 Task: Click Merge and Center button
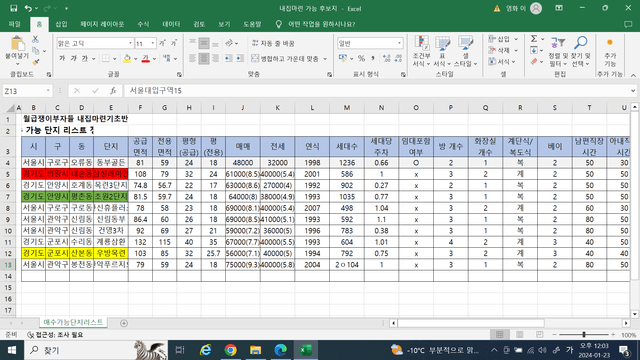(285, 59)
